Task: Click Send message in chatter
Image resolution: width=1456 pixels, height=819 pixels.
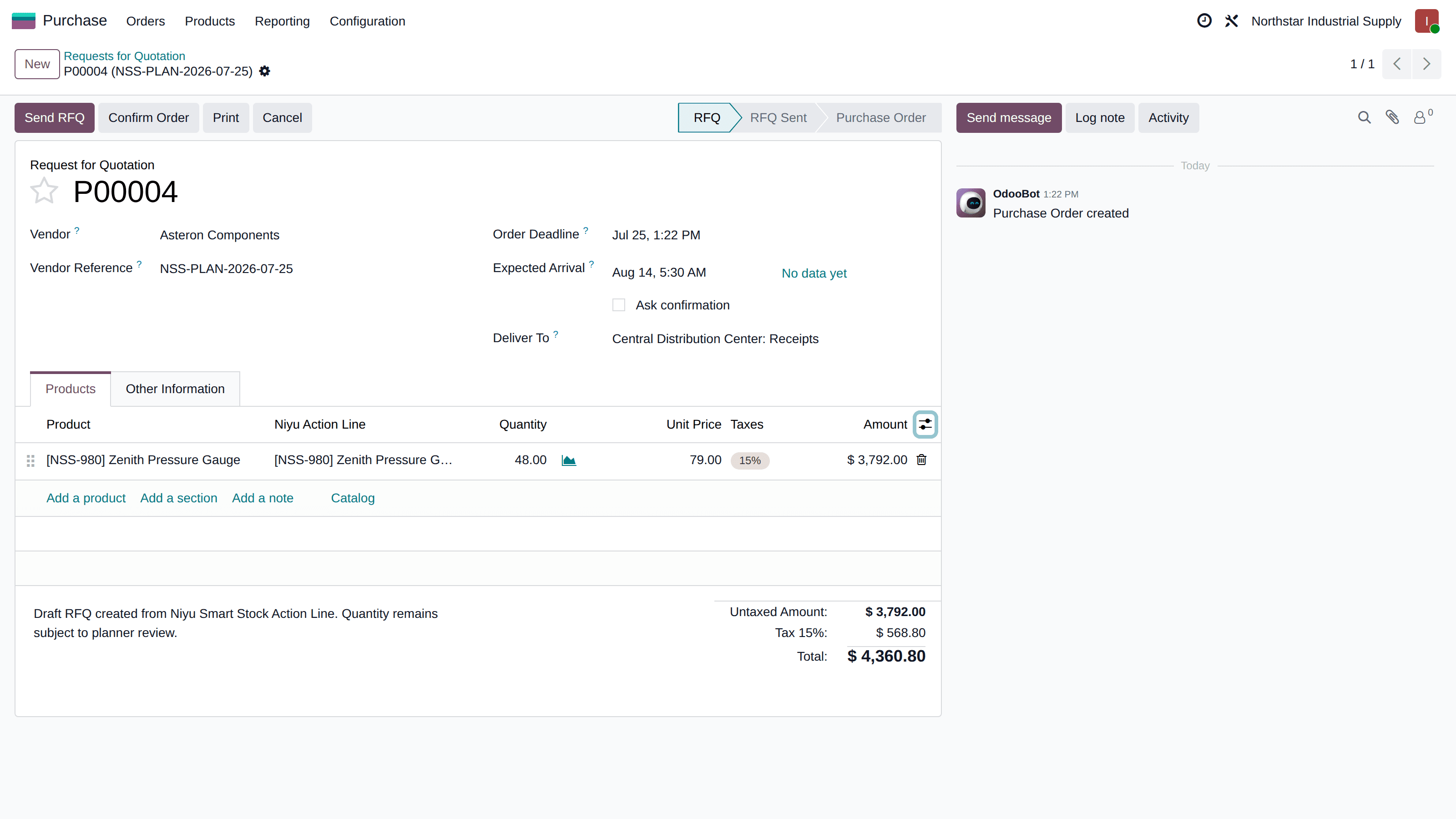Action: [1008, 117]
